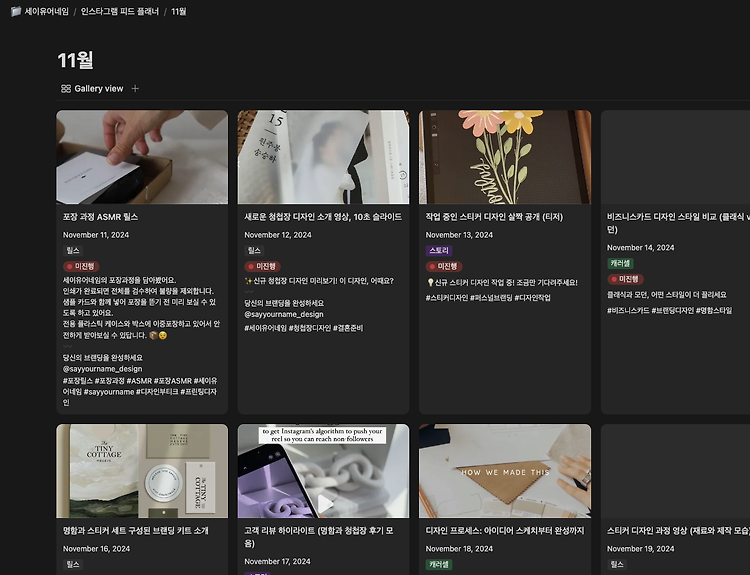Viewport: 750px width, 575px height.
Task: Click the purple 스토리 tag on November 13
Action: point(439,251)
